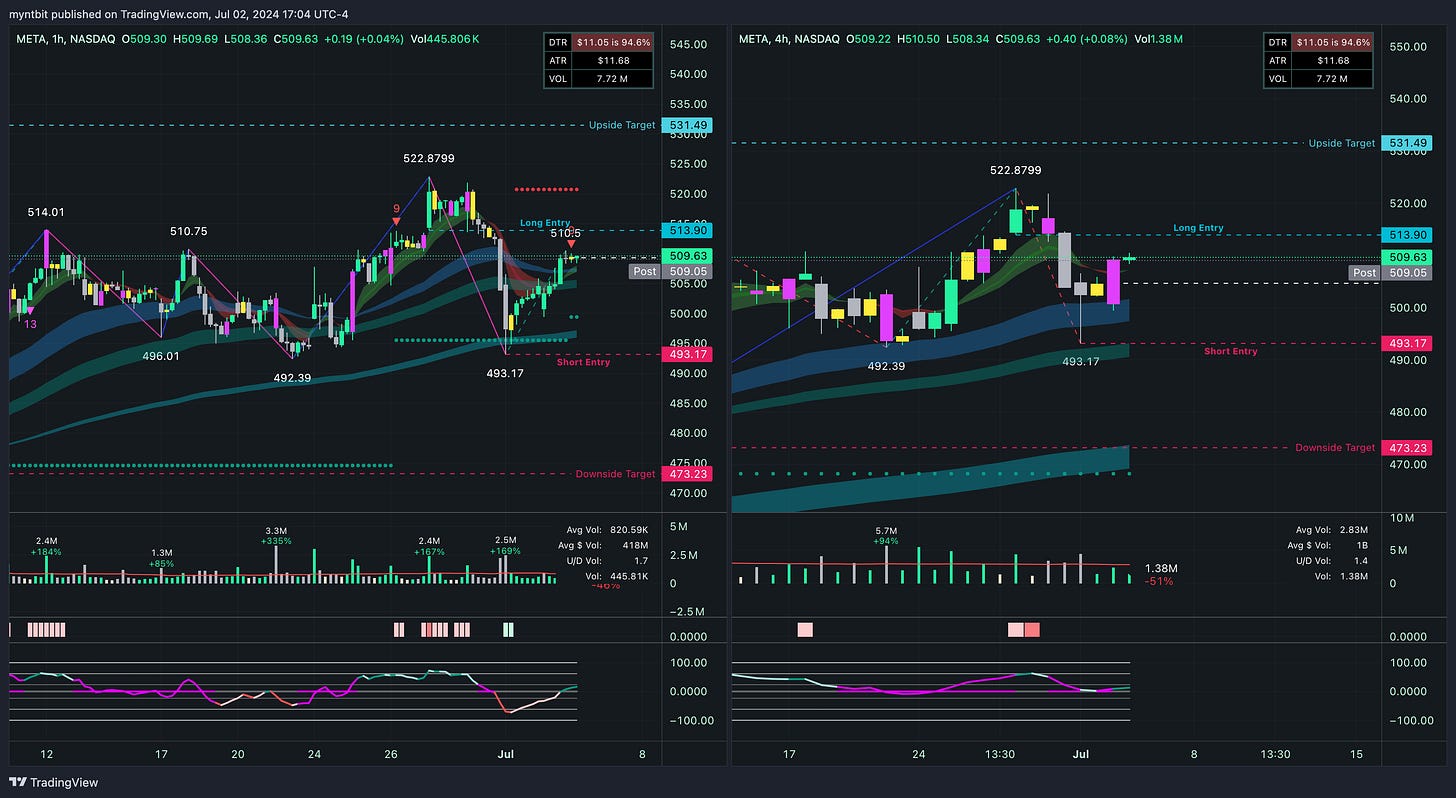This screenshot has width=1456, height=798.
Task: Click the date label 26 on the 1h time axis
Action: point(390,754)
